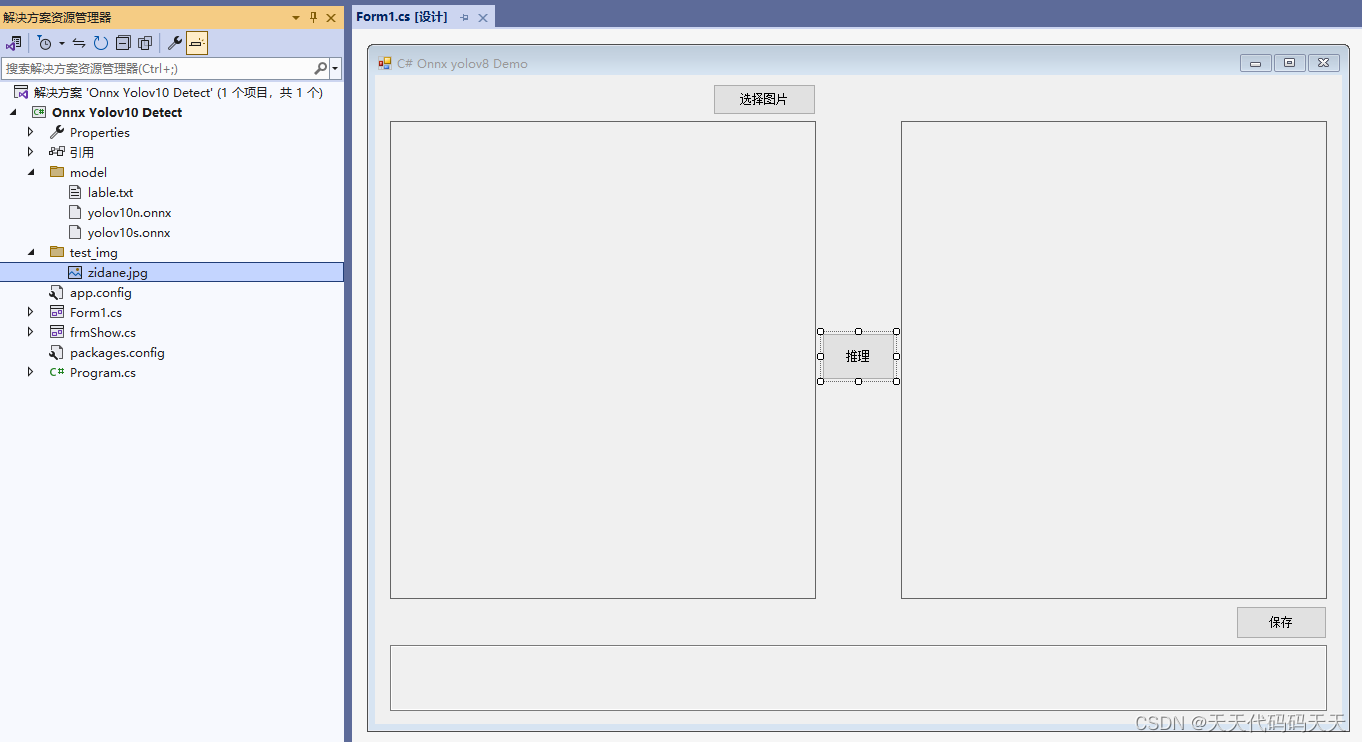The height and width of the screenshot is (742, 1362).
Task: Click the 选择图片 button
Action: [763, 99]
